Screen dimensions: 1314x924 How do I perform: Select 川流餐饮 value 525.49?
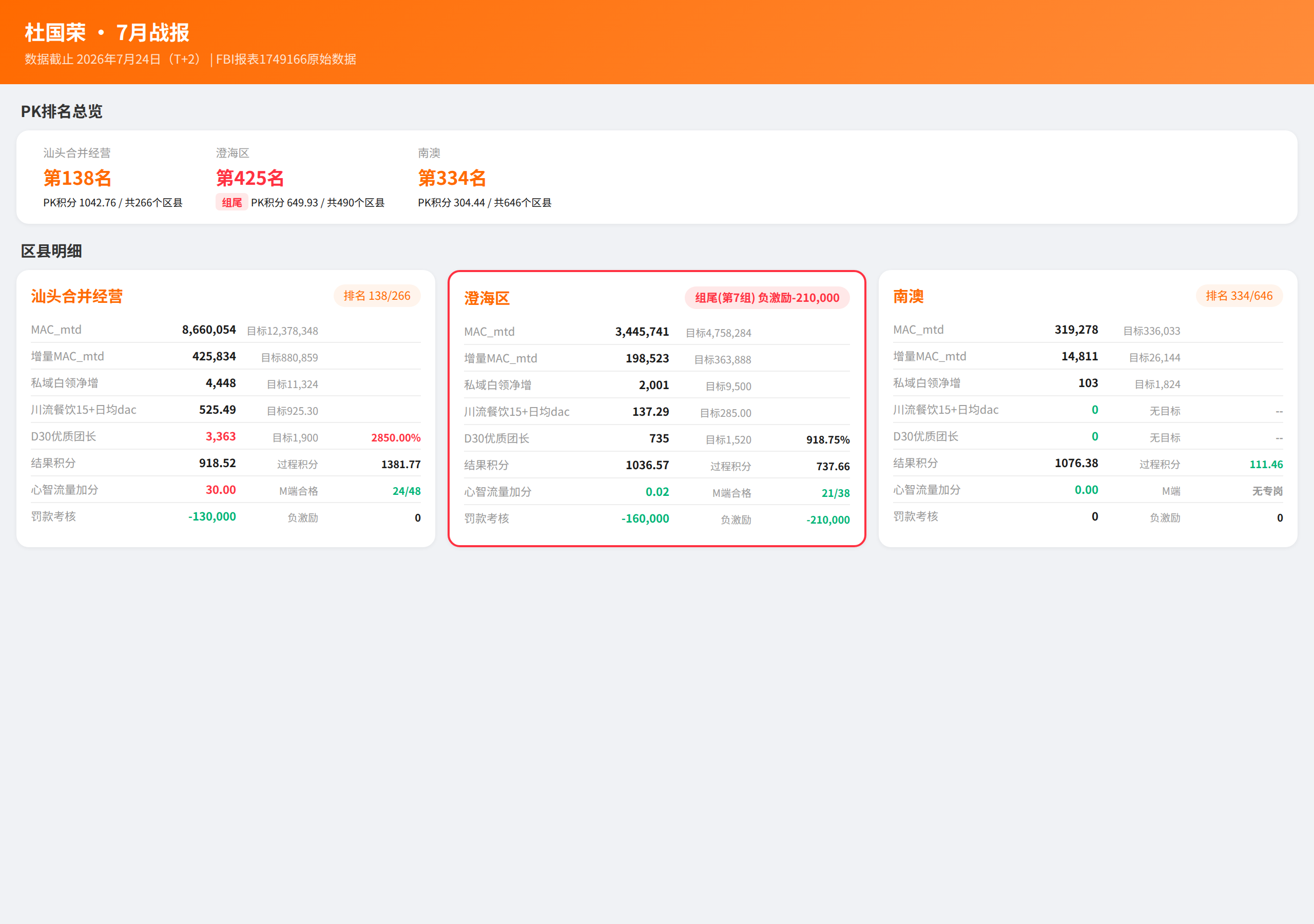(x=218, y=410)
